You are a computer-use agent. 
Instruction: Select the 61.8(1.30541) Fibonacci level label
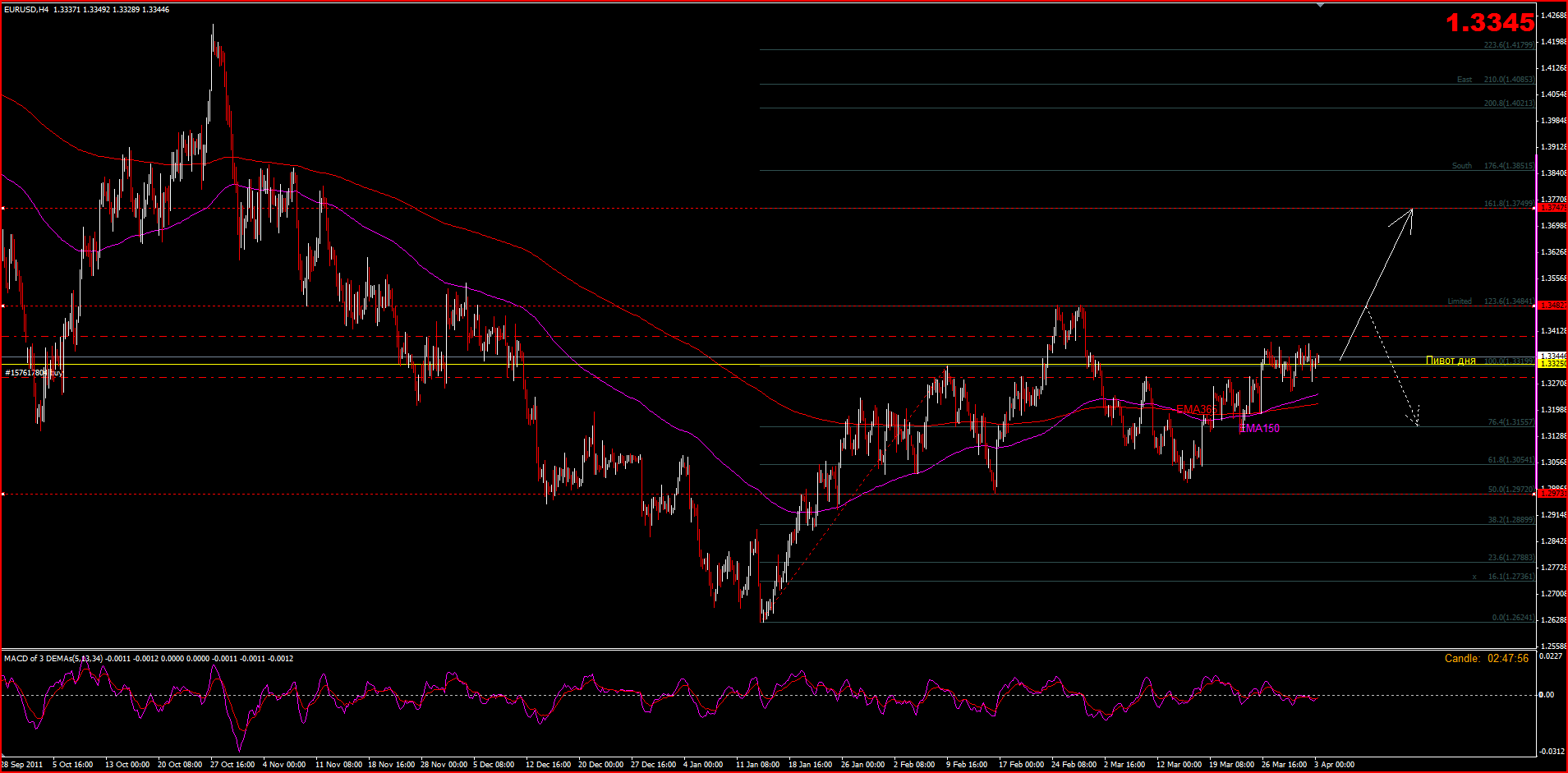[x=1511, y=461]
